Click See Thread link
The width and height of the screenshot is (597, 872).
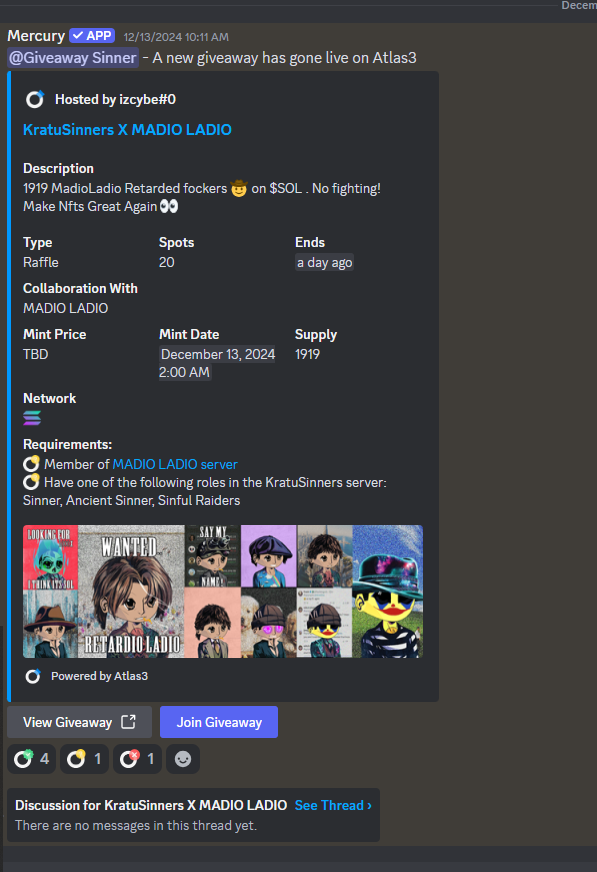[x=333, y=805]
